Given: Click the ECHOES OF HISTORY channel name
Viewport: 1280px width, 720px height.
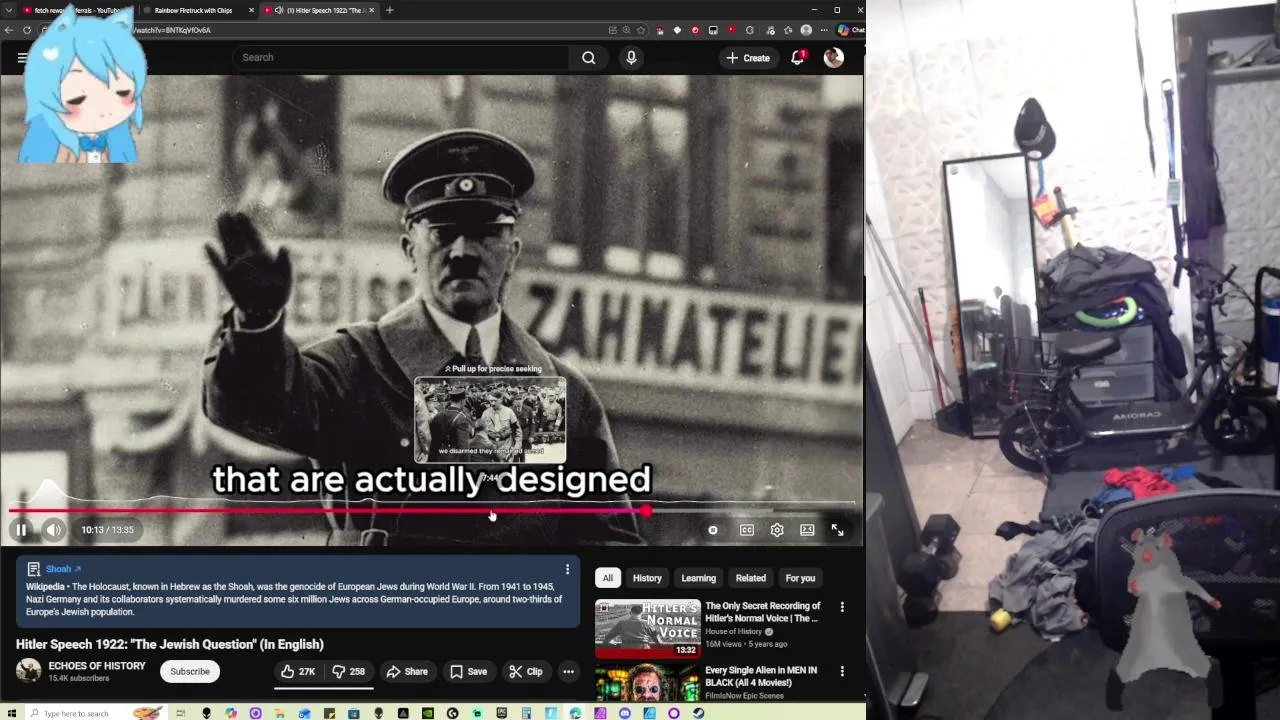Looking at the screenshot, I should pyautogui.click(x=97, y=666).
